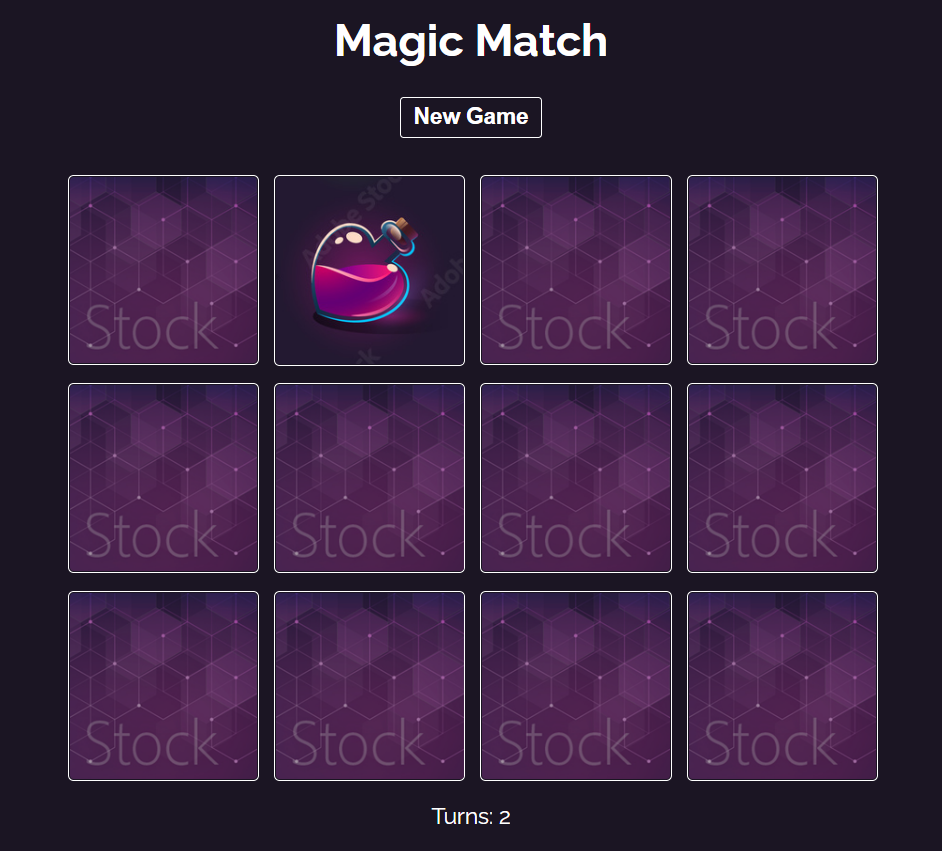Reveal the first card of the middle row
Viewport: 942px width, 851px height.
click(163, 478)
